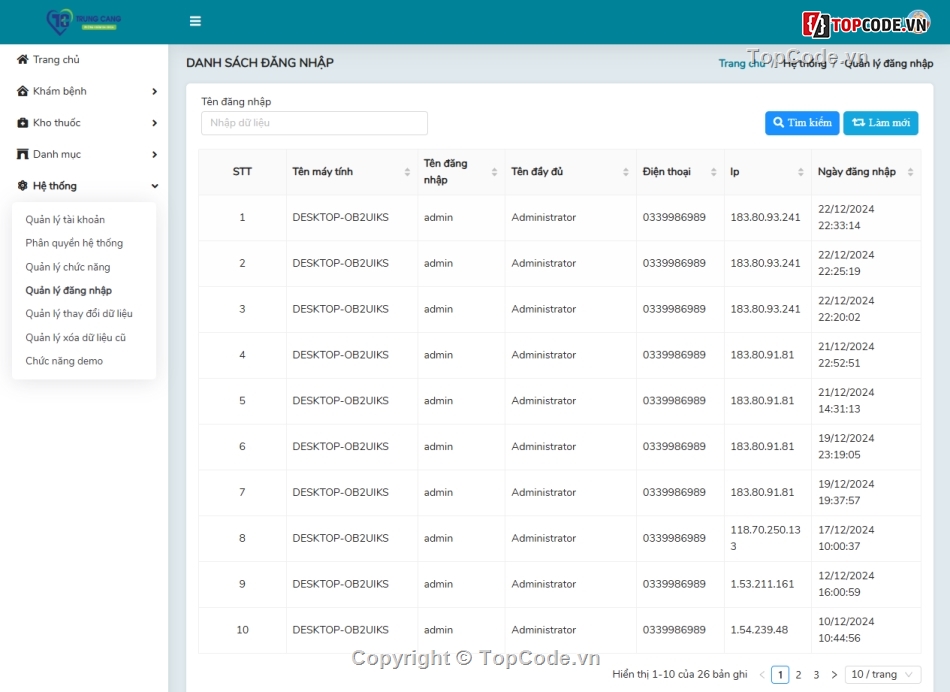The image size is (950, 692).
Task: Click login date 12/12/2024 16:00:59
Action: pos(846,584)
